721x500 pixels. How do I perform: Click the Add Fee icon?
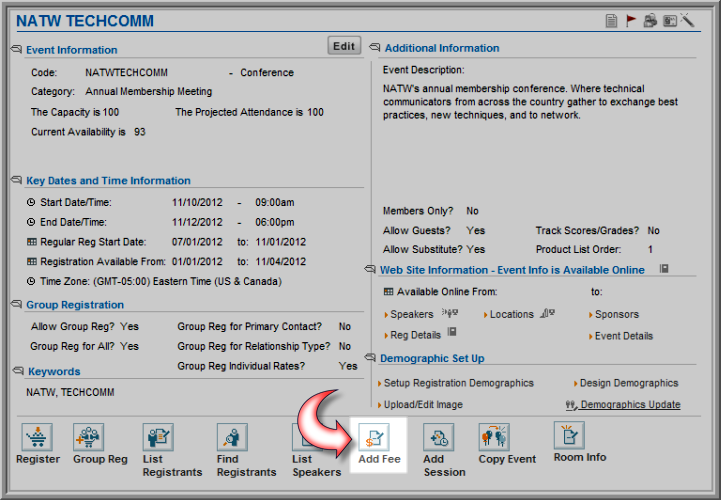coord(374,437)
